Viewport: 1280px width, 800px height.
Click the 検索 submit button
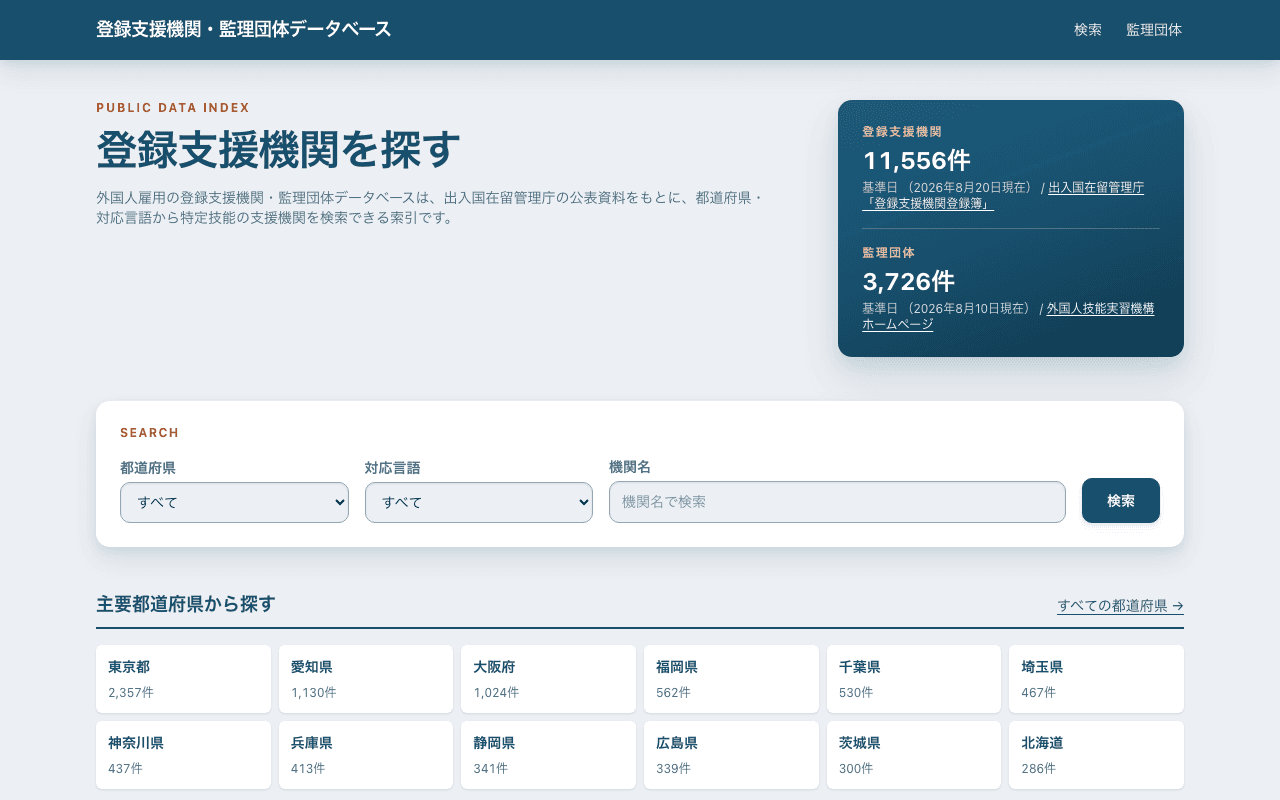[x=1121, y=501]
